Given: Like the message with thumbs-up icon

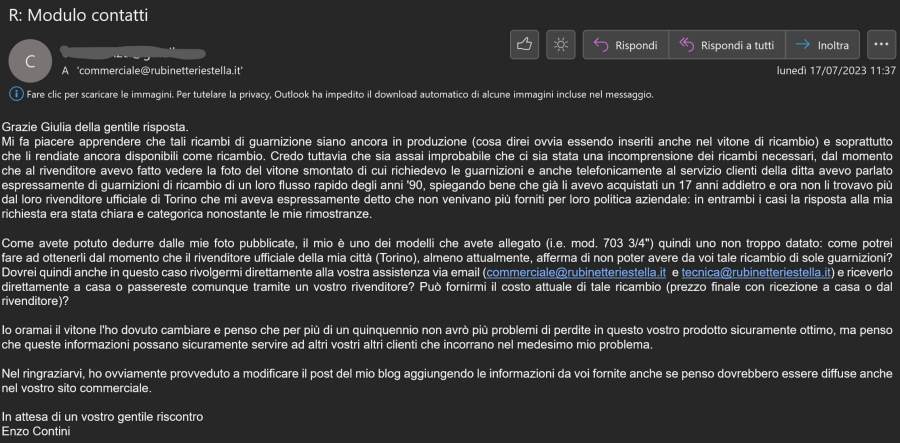Looking at the screenshot, I should [525, 45].
